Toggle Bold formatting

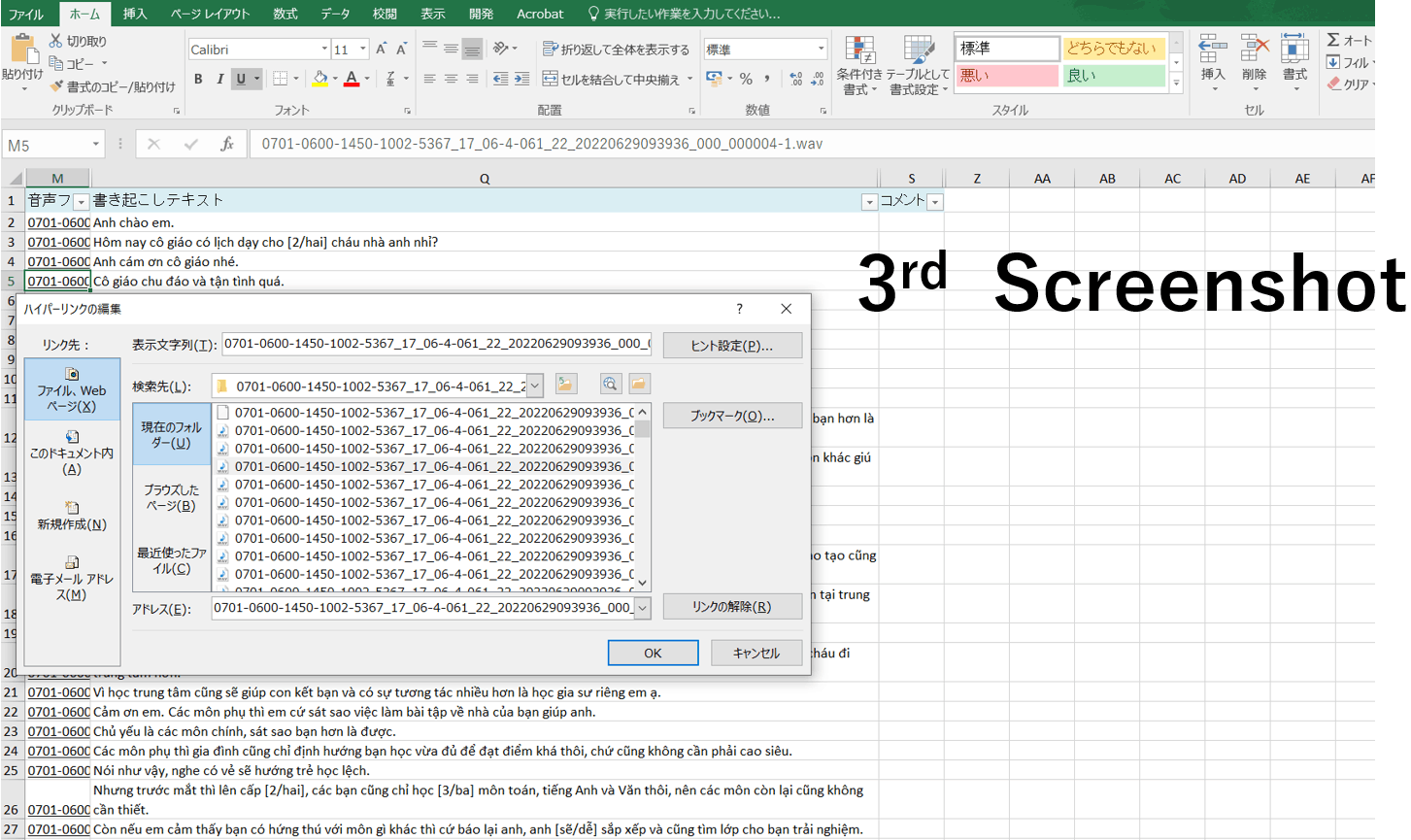coord(198,79)
